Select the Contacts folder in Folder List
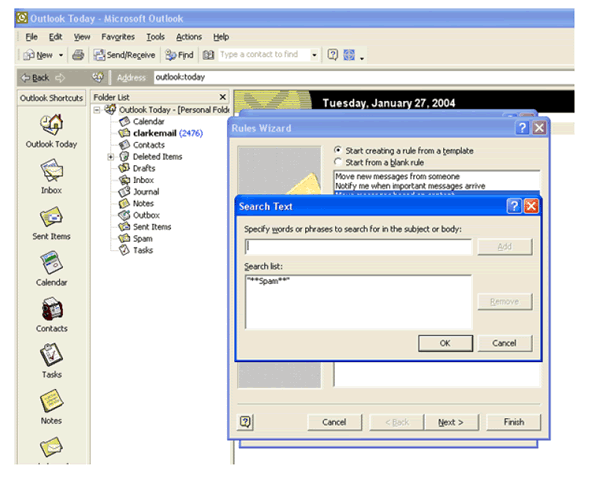 (149, 145)
